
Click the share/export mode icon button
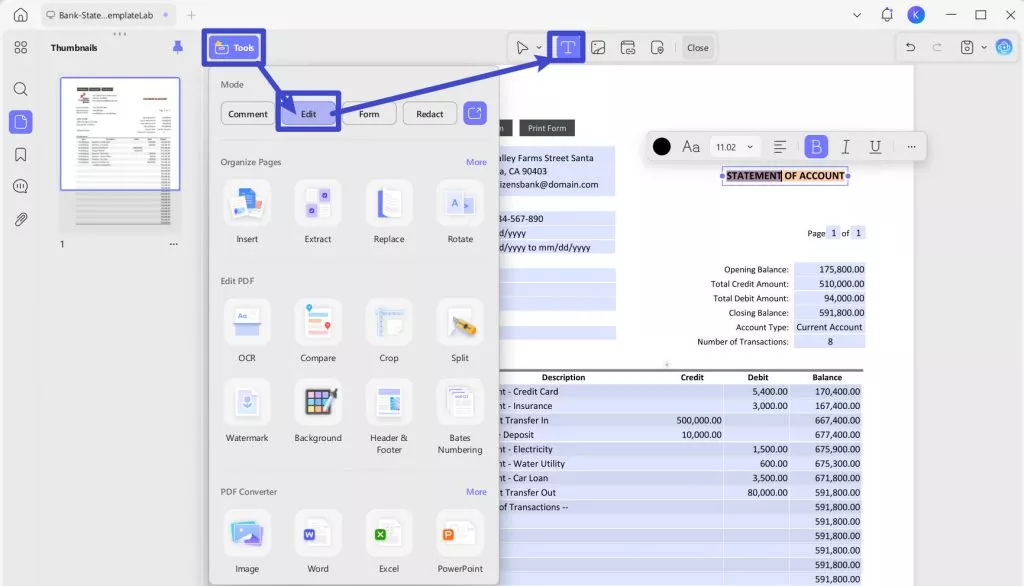coord(475,113)
